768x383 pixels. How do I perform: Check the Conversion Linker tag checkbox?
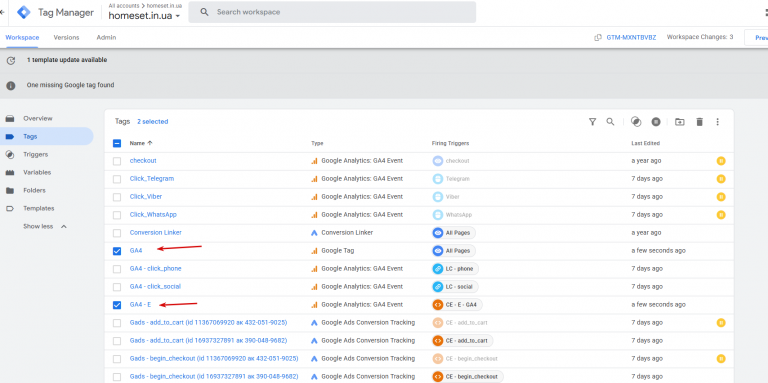(117, 233)
